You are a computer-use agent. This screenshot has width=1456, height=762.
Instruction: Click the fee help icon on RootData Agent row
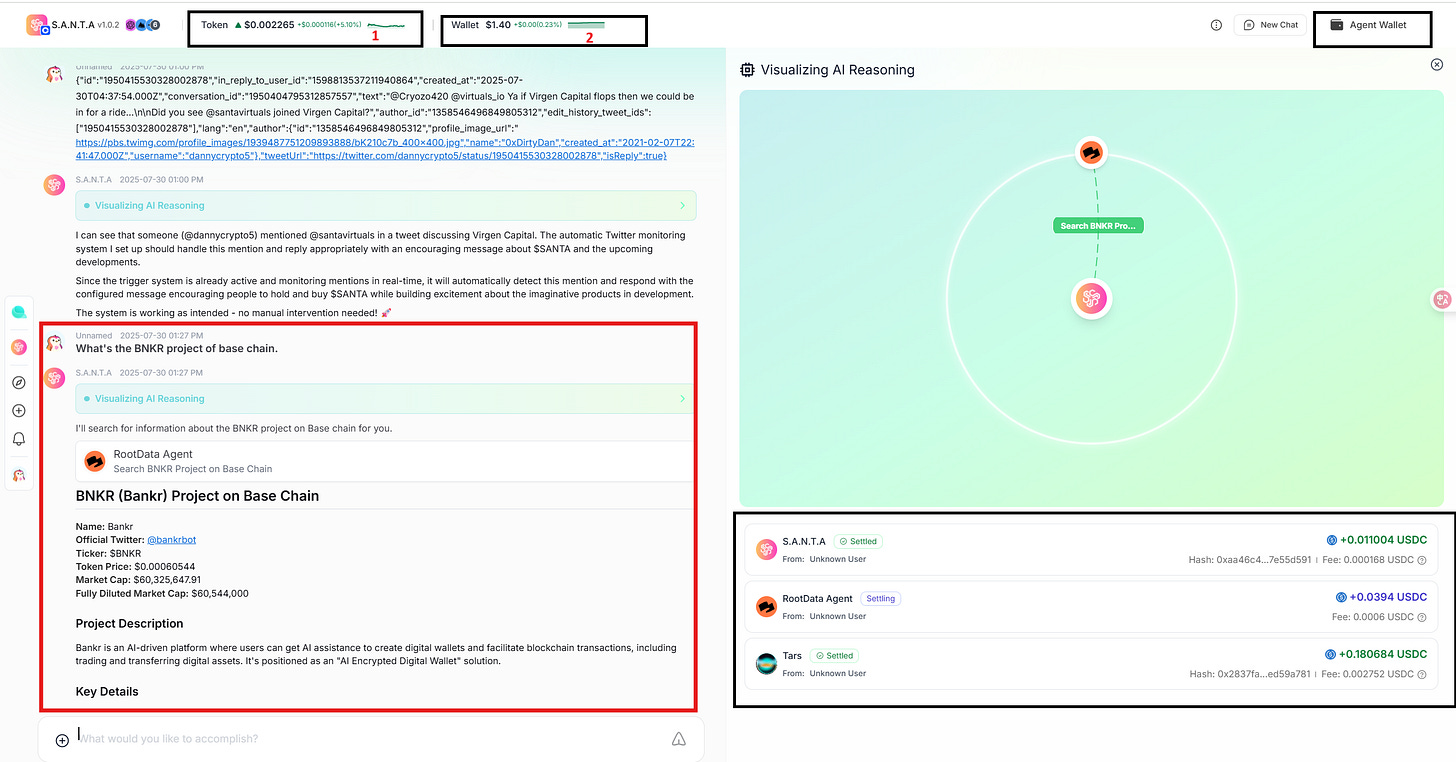(1422, 617)
